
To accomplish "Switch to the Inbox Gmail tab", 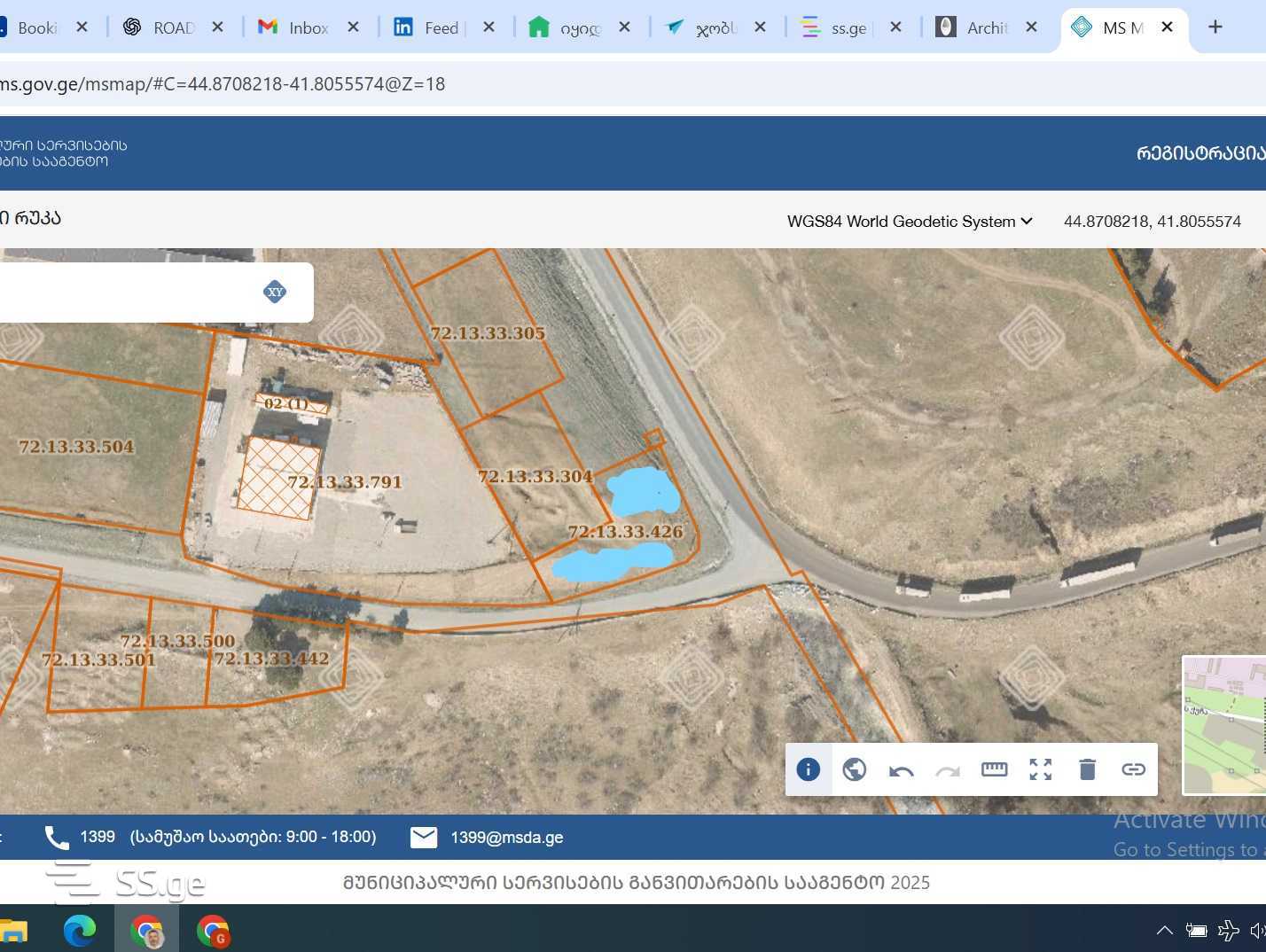I will (307, 27).
